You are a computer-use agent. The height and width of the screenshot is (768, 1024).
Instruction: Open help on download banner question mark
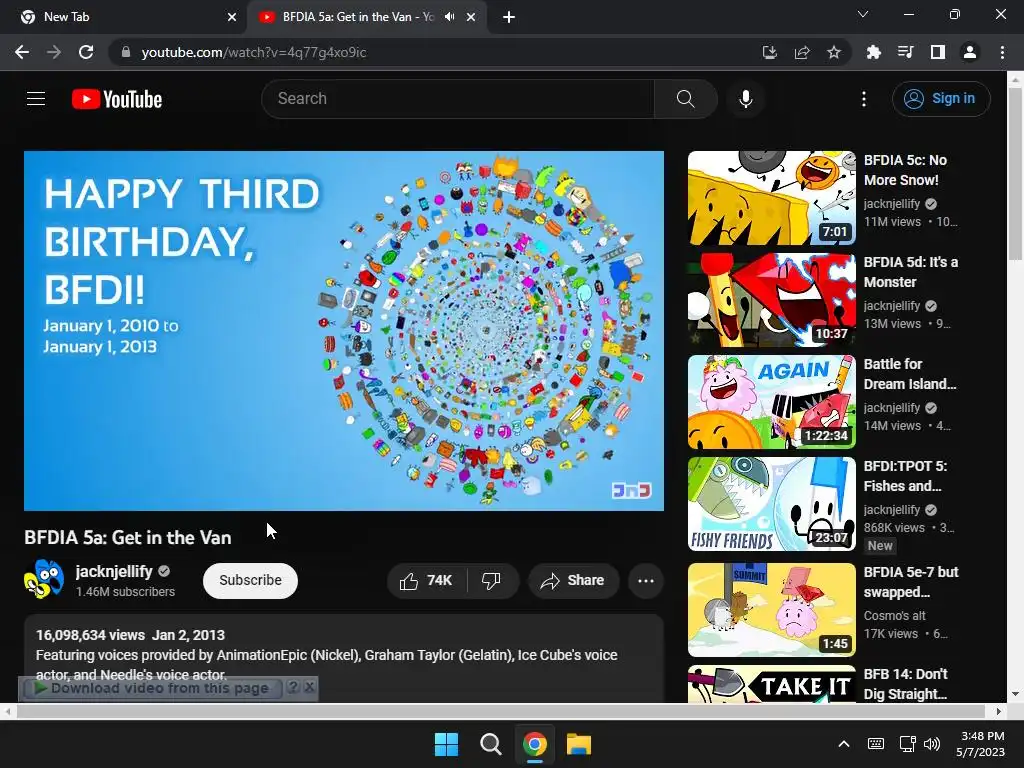point(293,687)
